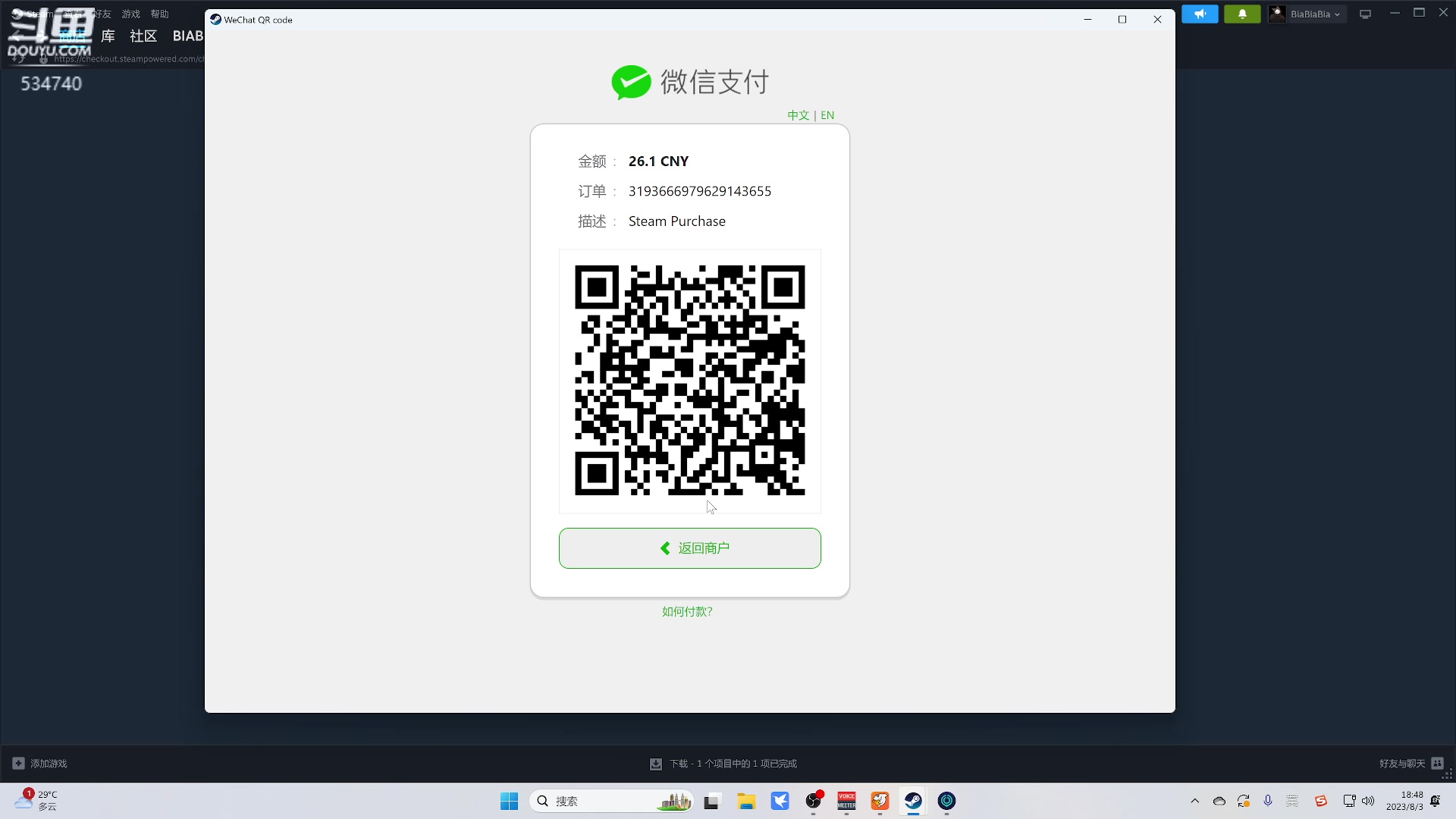Screen dimensions: 1456x819
Task: Open the BIAB profile tab in Steam
Action: (188, 36)
